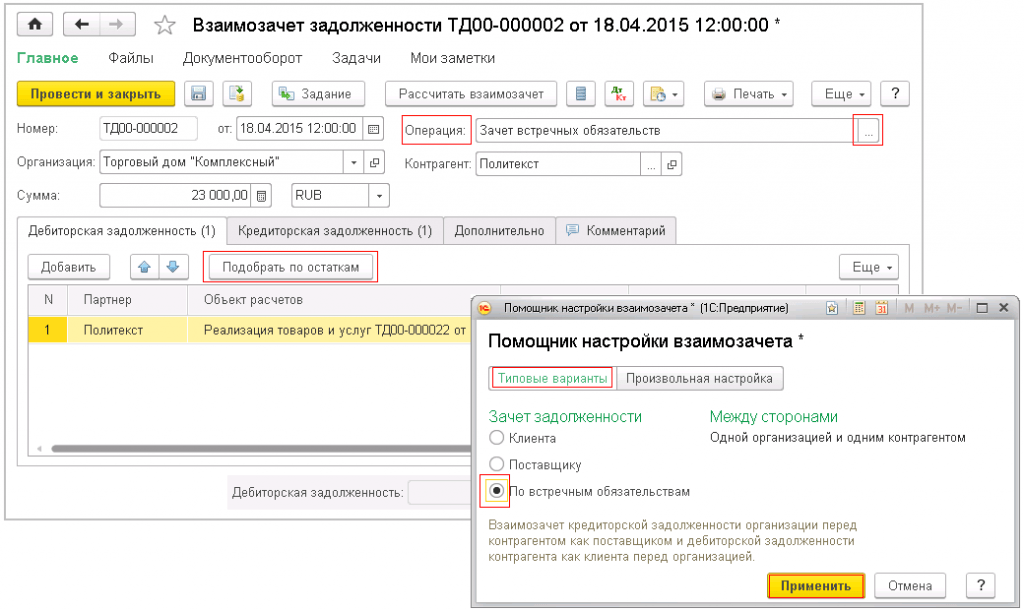Screen dimensions: 1024x610
Task: Expand the Организация dropdown arrow
Action: coord(353,162)
